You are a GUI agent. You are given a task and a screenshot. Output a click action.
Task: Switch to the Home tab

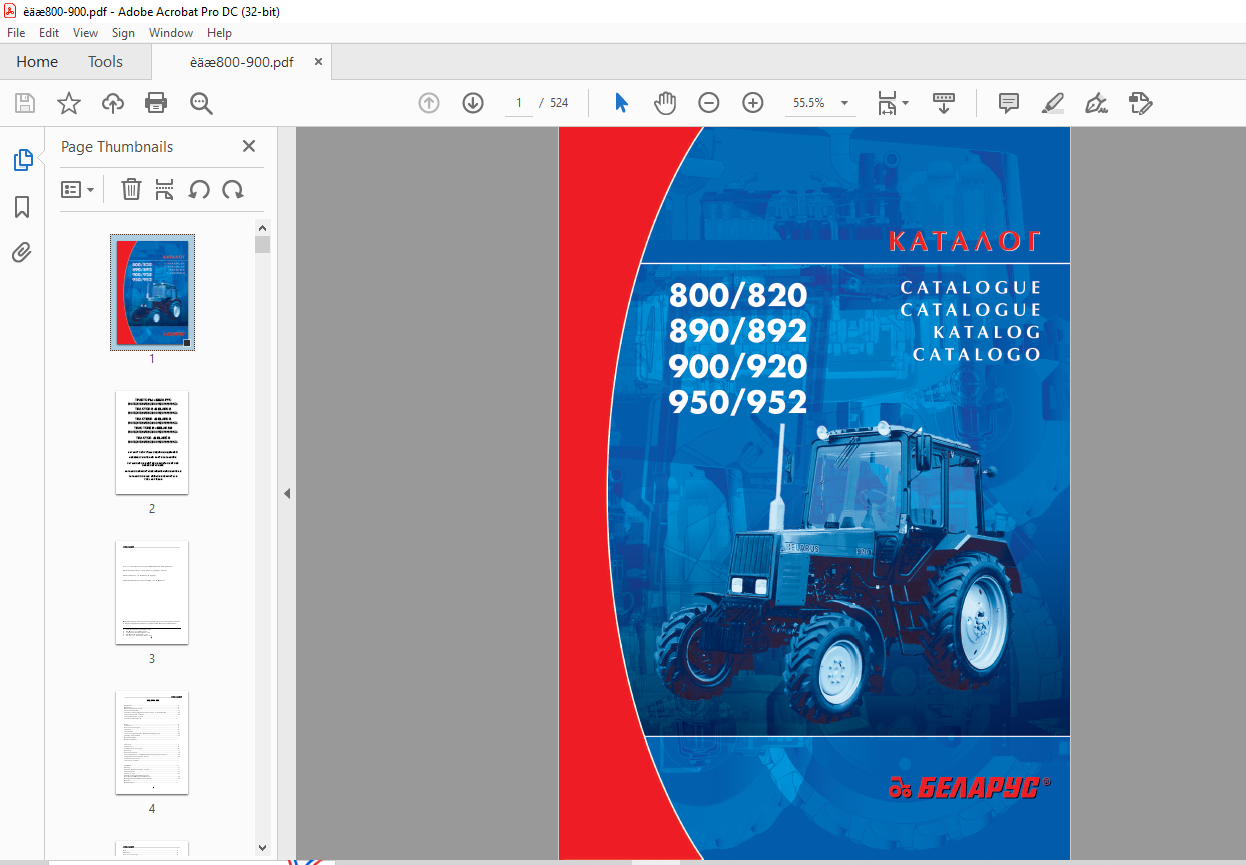[x=37, y=61]
